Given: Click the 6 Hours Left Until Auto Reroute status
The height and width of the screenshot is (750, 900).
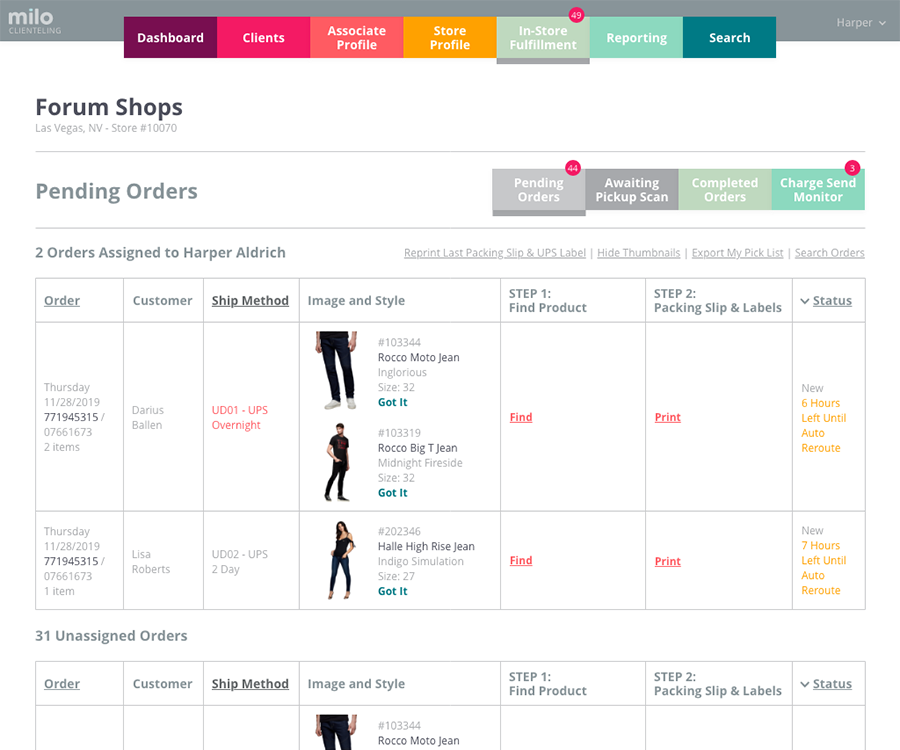Looking at the screenshot, I should click(x=824, y=425).
